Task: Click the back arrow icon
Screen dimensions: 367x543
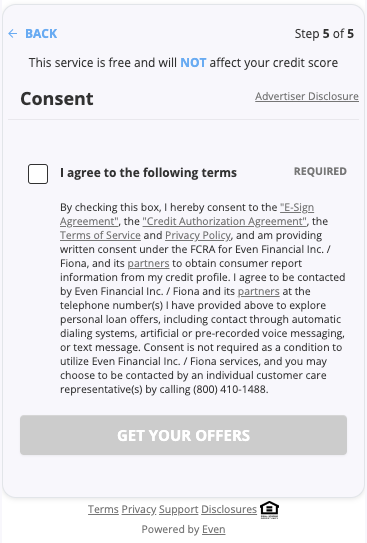Action: click(13, 34)
